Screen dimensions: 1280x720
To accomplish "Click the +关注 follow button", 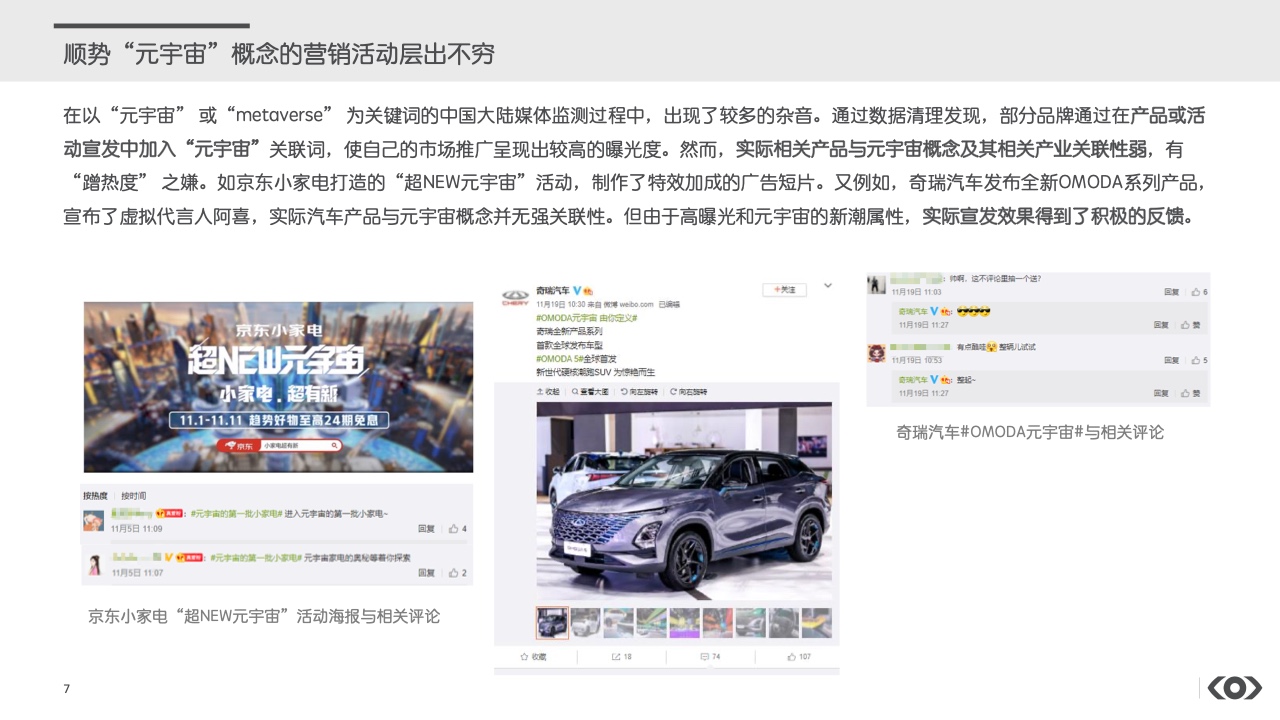I will pyautogui.click(x=785, y=290).
